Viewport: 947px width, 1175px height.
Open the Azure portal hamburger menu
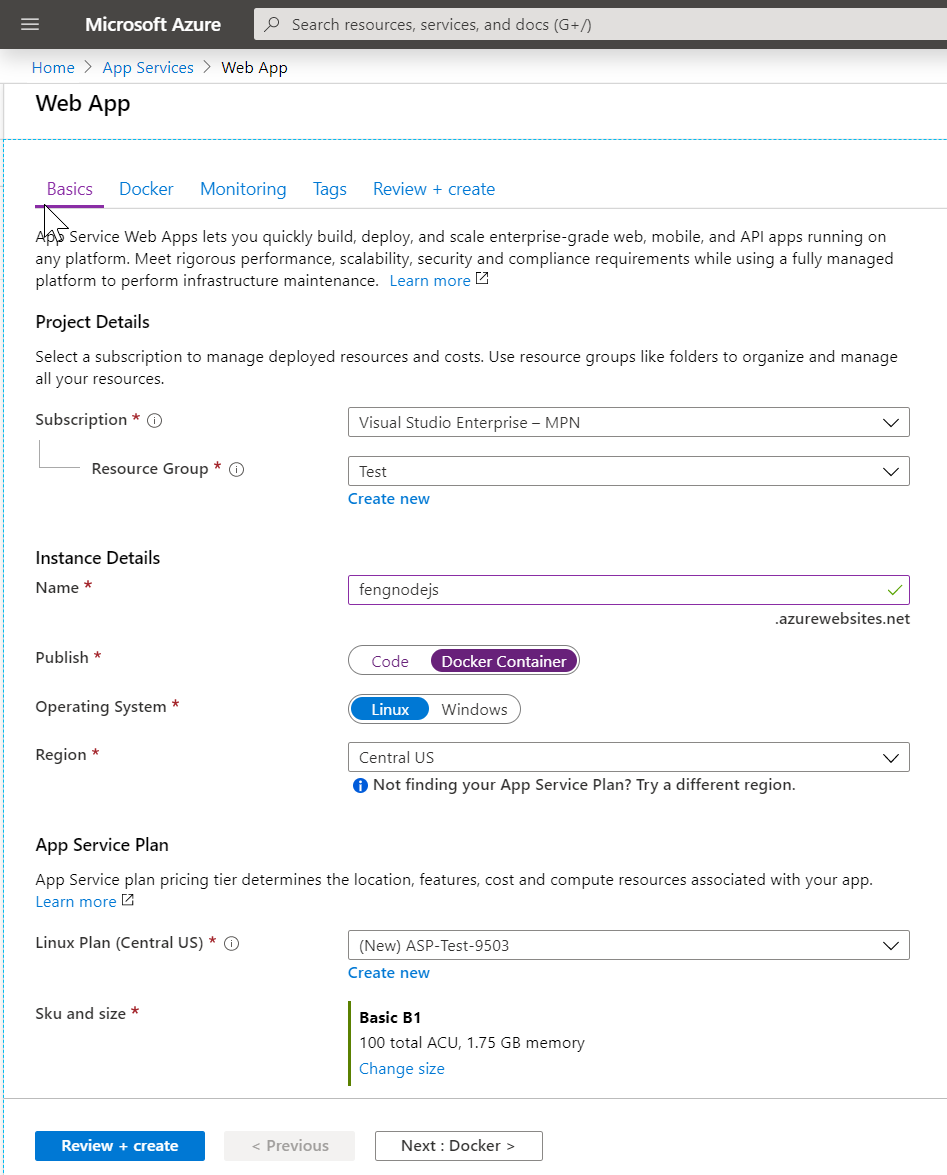[x=30, y=25]
